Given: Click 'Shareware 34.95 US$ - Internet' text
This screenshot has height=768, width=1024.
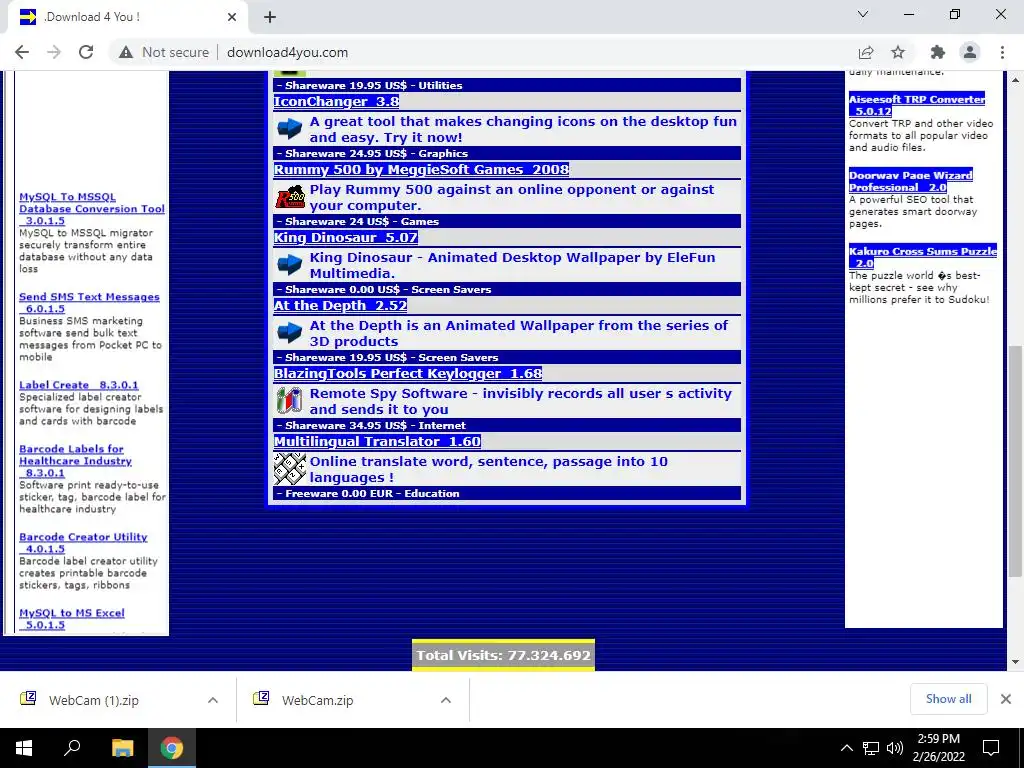Looking at the screenshot, I should coord(376,425).
